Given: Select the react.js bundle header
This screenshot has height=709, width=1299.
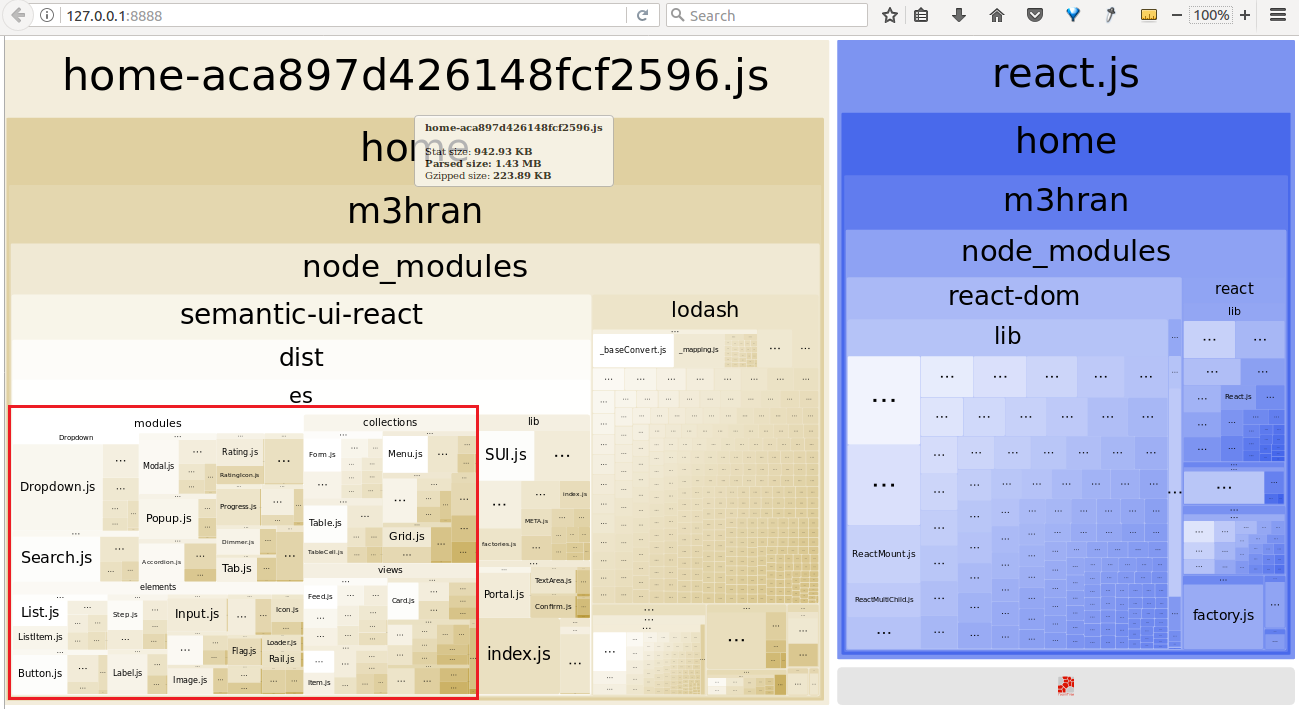Looking at the screenshot, I should 1065,74.
